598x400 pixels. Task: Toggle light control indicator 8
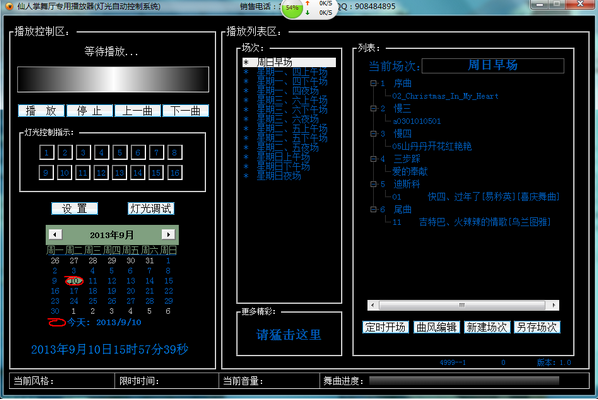click(175, 153)
